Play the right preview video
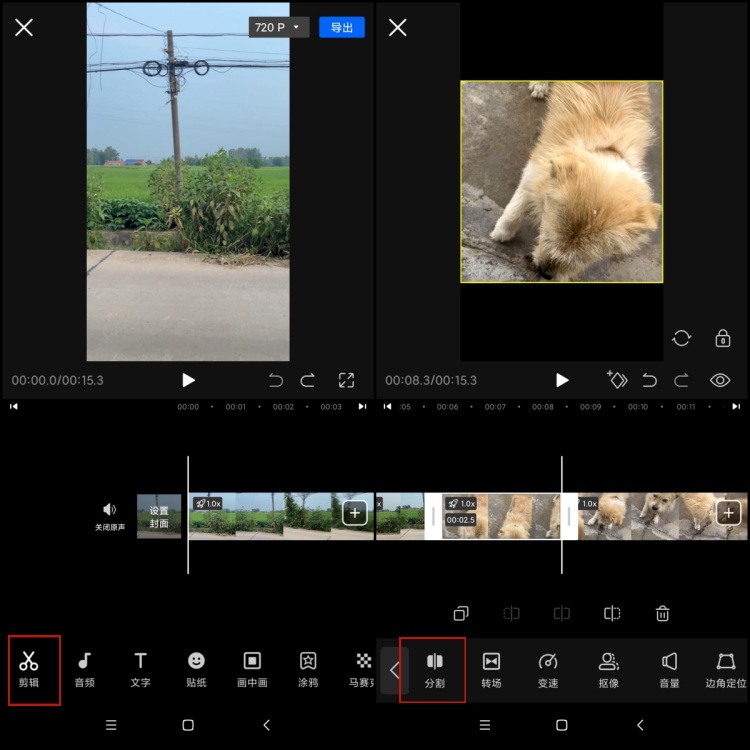Viewport: 750px width, 750px height. tap(562, 380)
